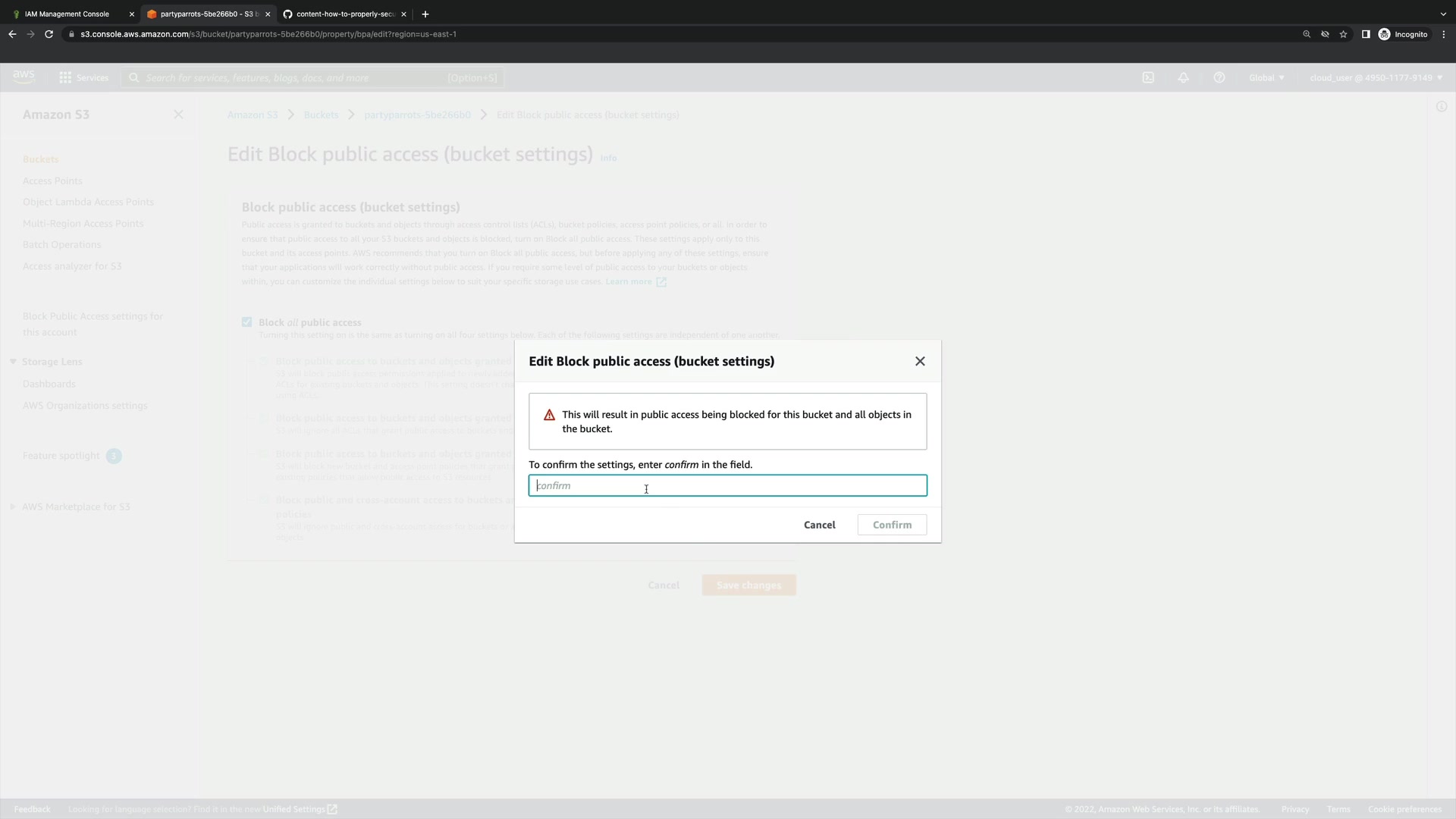Click the AWS logo home icon
This screenshot has width=1456, height=819.
24,76
